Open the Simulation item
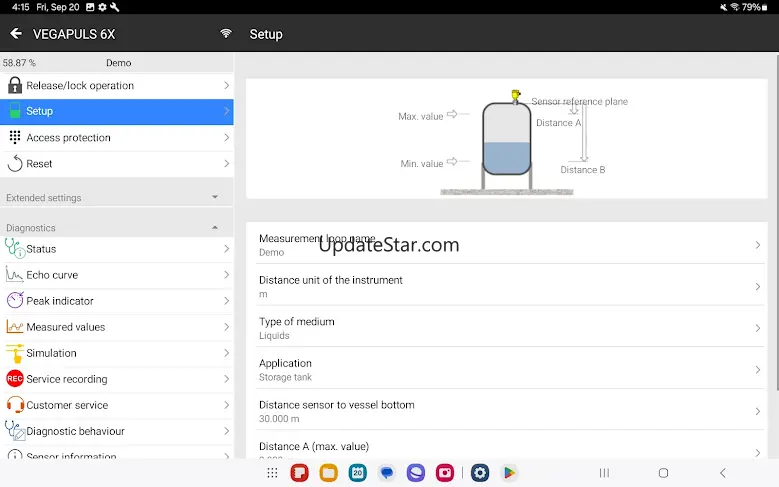Screen dimensions: 779x487 [x=117, y=353]
